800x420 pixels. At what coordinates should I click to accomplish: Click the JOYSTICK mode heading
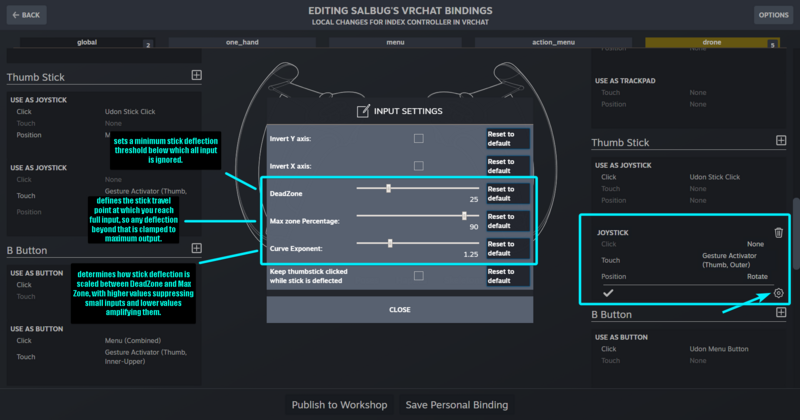coord(613,233)
